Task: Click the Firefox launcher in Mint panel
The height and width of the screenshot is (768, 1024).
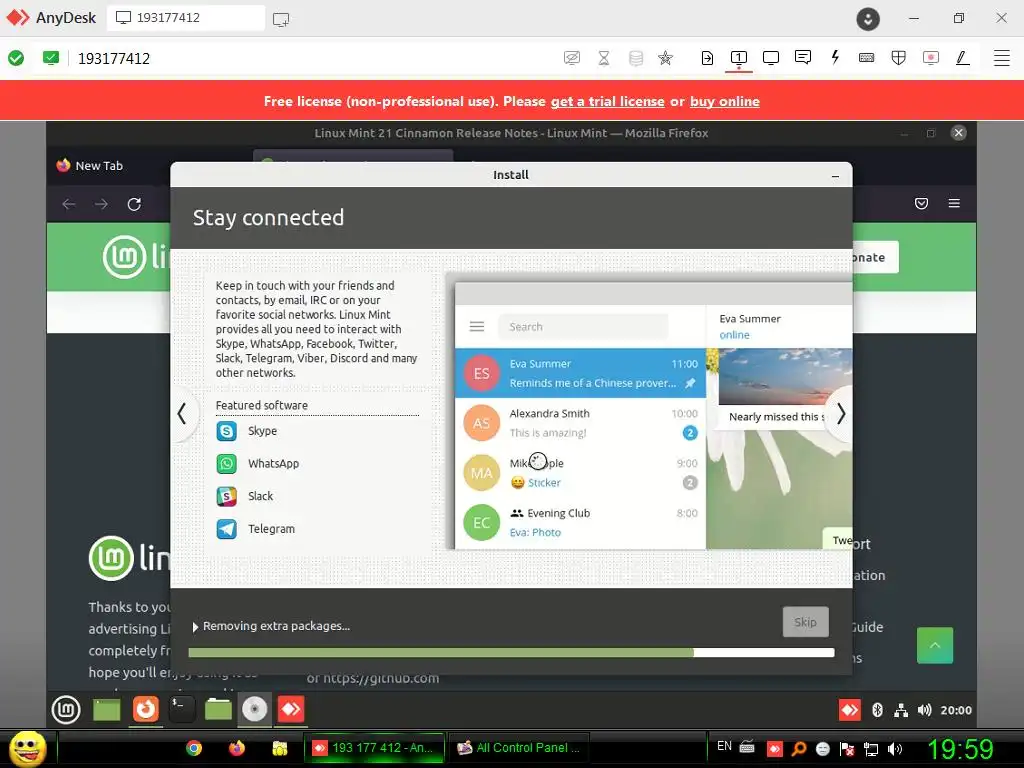Action: [x=146, y=709]
